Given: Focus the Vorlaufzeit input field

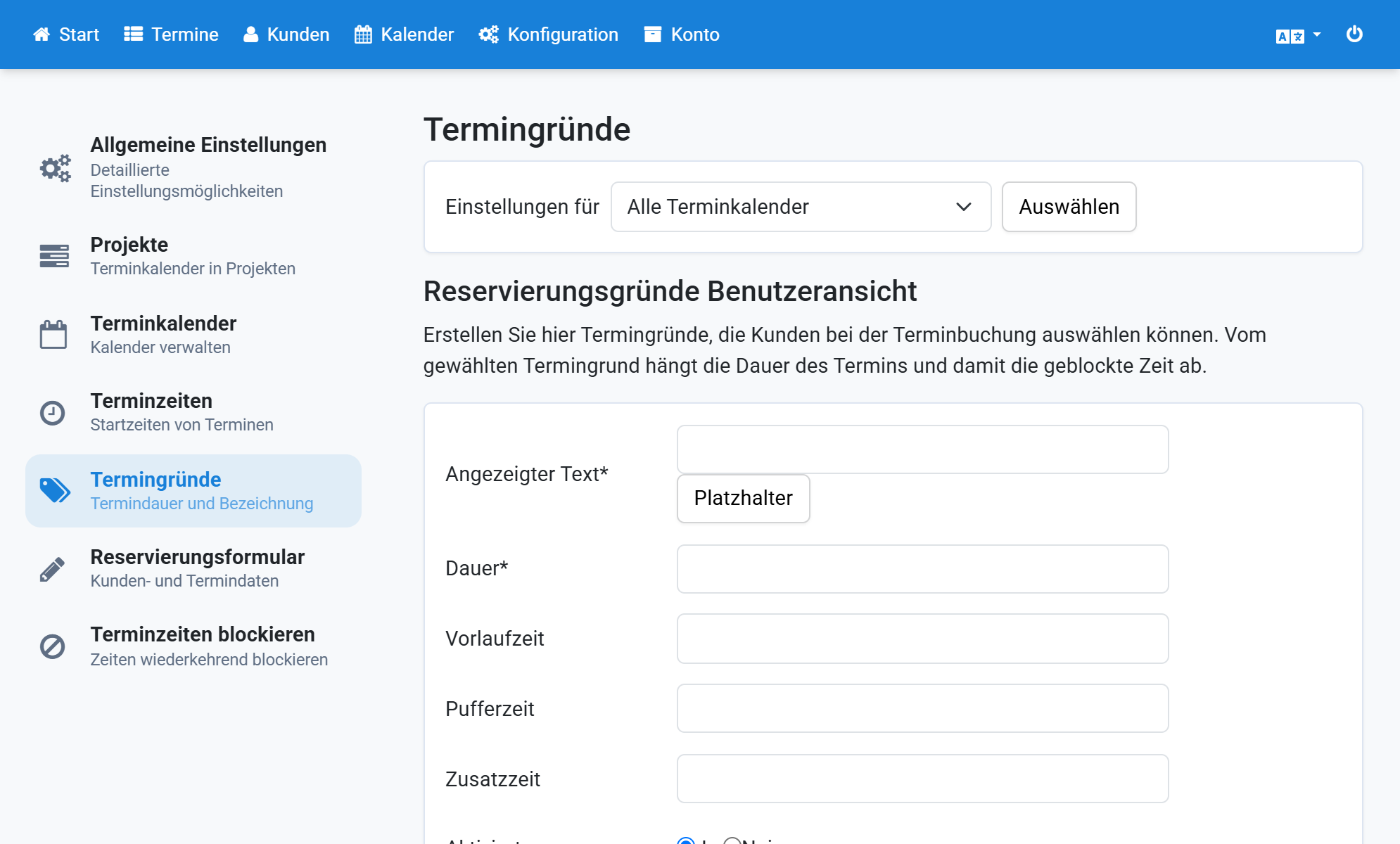Looking at the screenshot, I should (x=922, y=639).
